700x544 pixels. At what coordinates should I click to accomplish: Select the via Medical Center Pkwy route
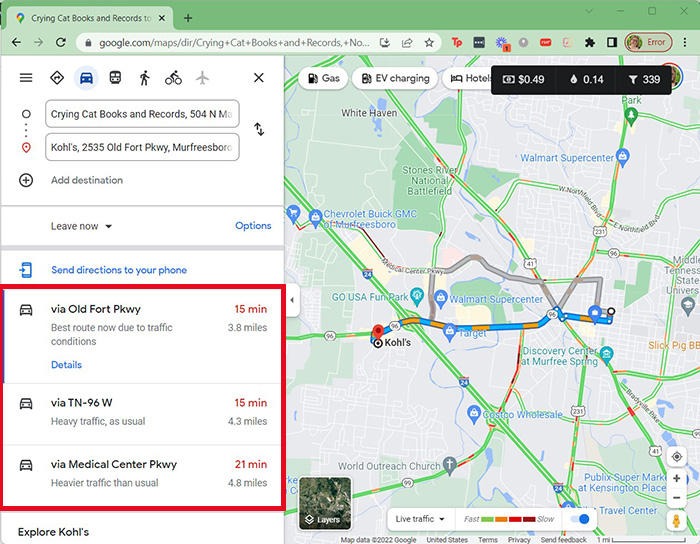tap(143, 475)
